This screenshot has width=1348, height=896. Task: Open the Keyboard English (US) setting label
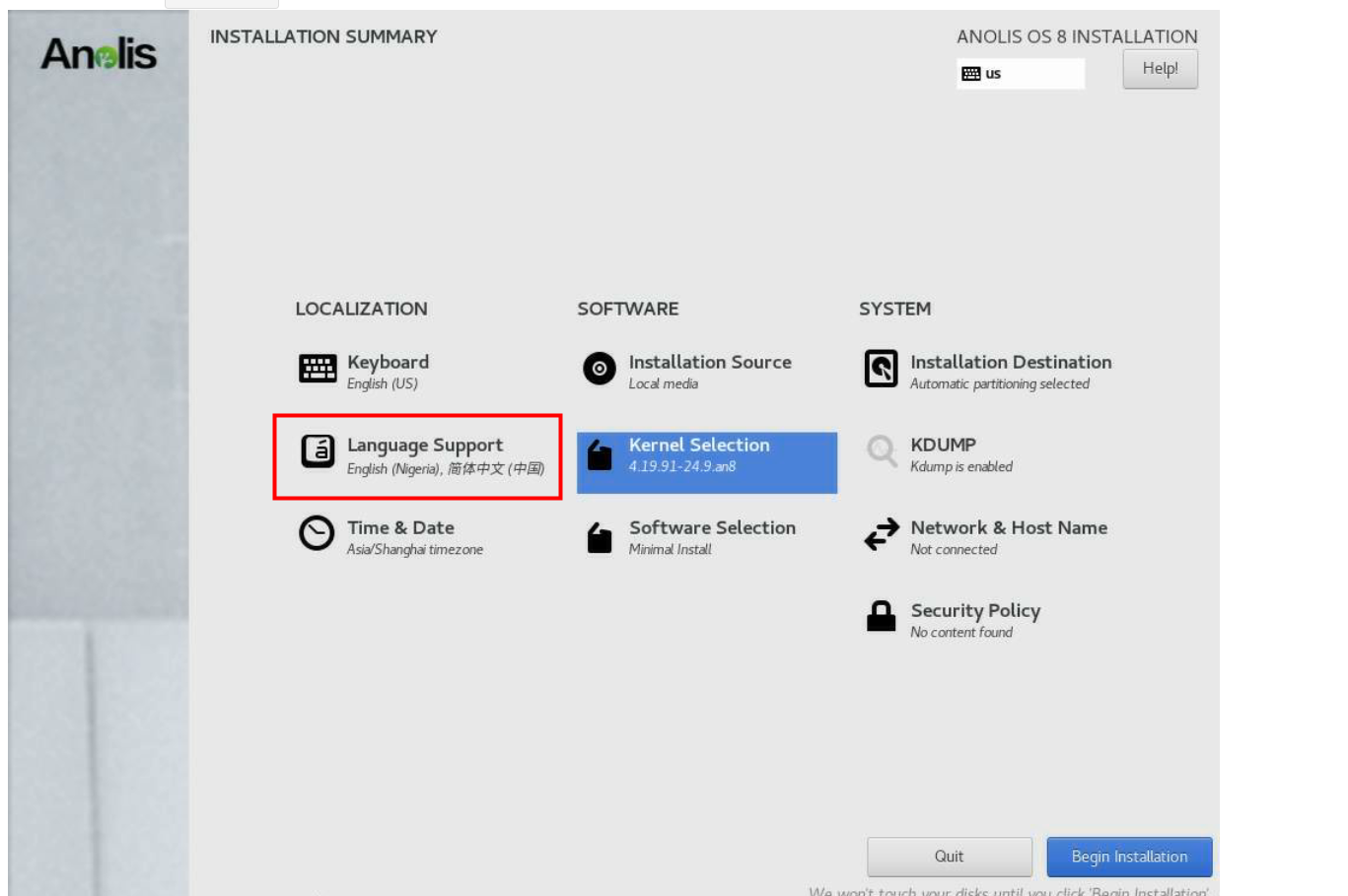click(383, 384)
